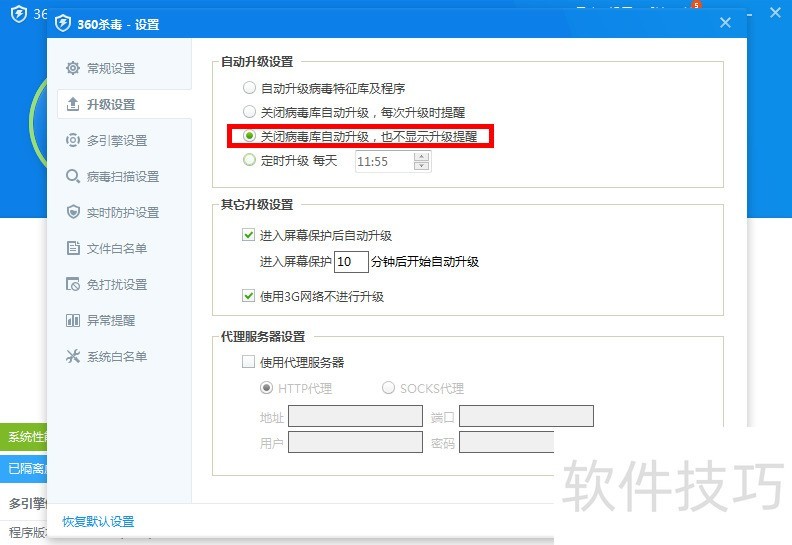This screenshot has height=545, width=792.
Task: Select 关闭病毒库自动升级，每次升级时提醒 option
Action: click(249, 112)
